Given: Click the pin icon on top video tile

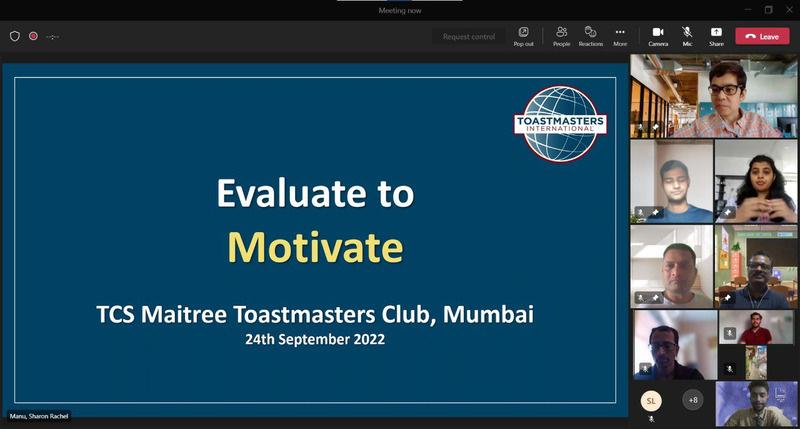Looking at the screenshot, I should click(656, 127).
